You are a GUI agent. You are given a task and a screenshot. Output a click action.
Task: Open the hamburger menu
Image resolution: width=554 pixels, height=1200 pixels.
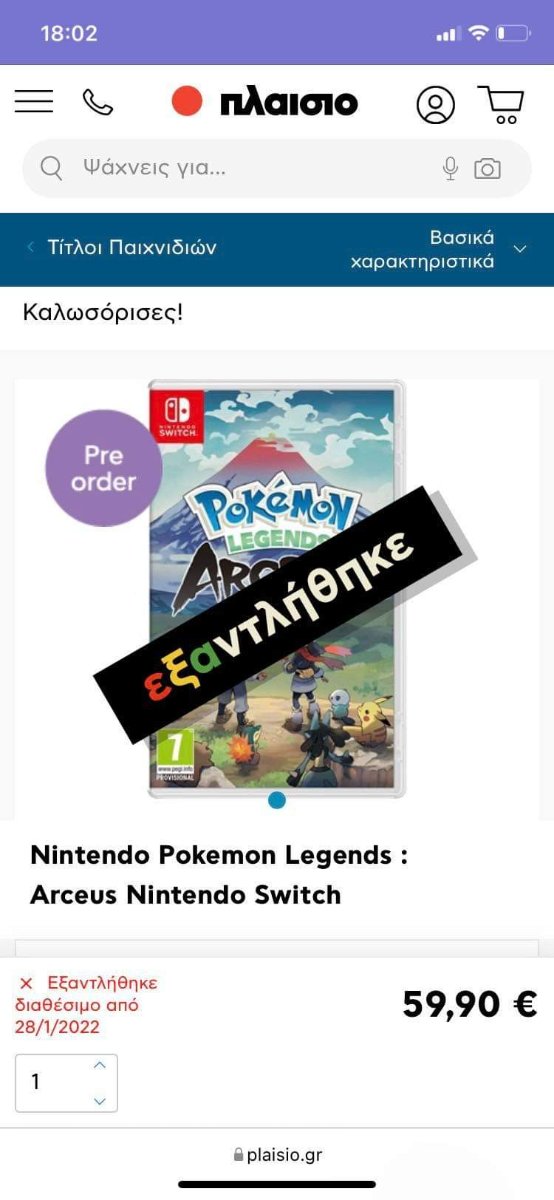point(34,101)
